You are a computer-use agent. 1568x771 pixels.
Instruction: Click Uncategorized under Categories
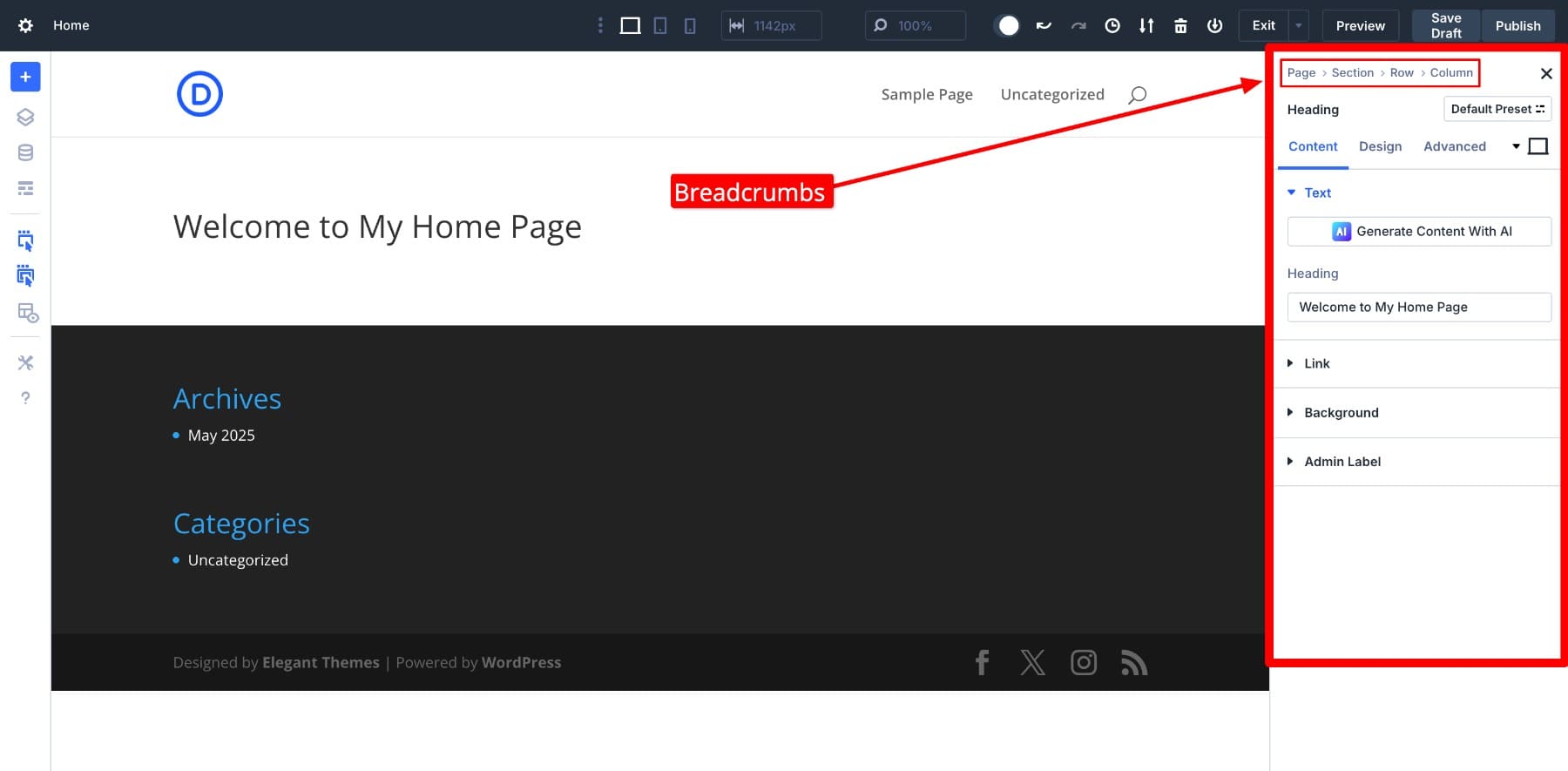(x=238, y=559)
